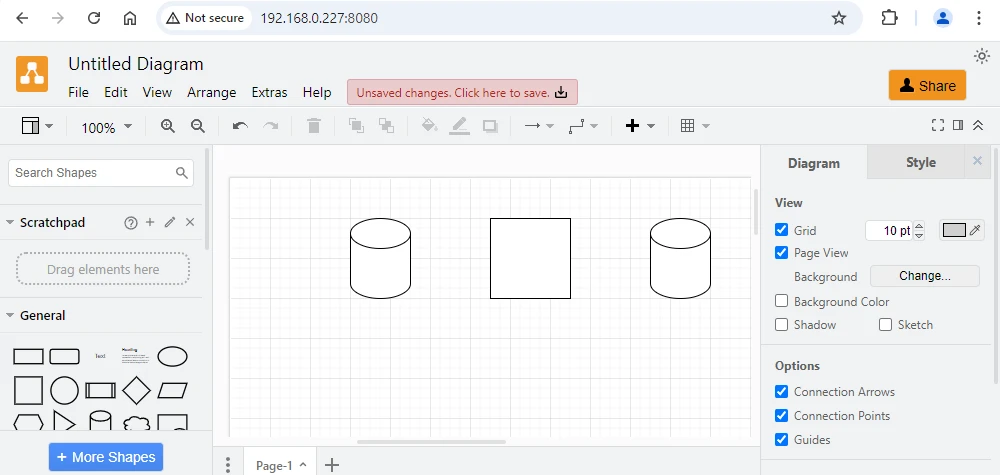Disable the Grid checkbox
Screen dimensions: 1000x475
click(x=782, y=230)
